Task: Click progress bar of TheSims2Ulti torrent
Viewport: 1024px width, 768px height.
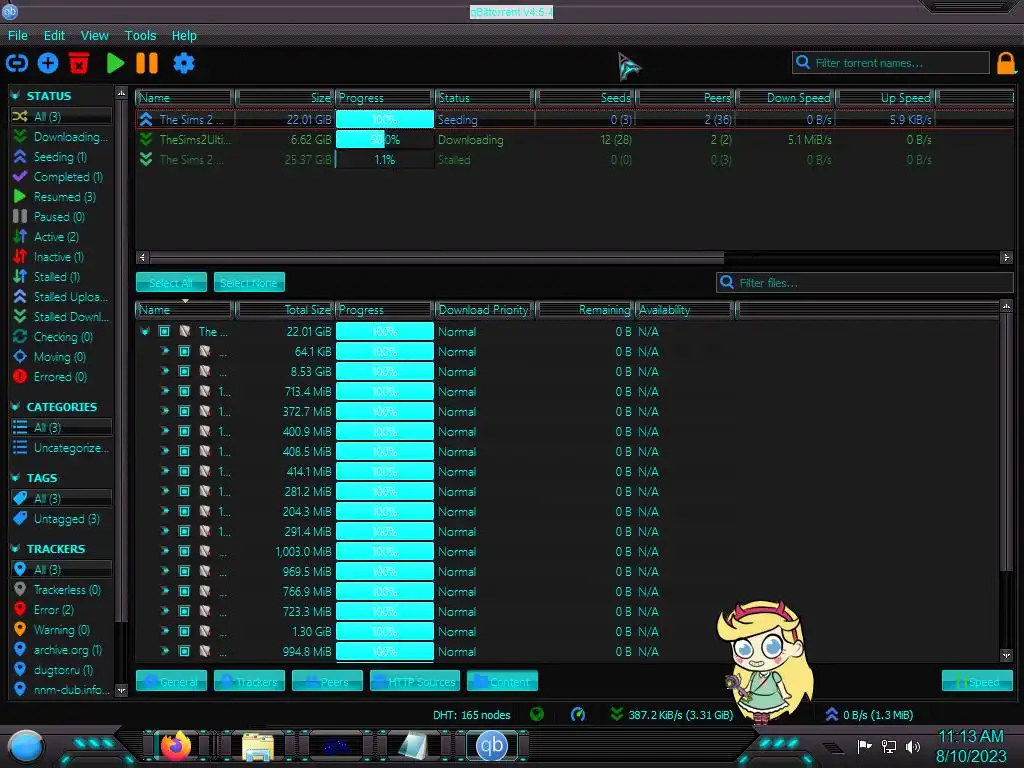Action: coord(385,140)
